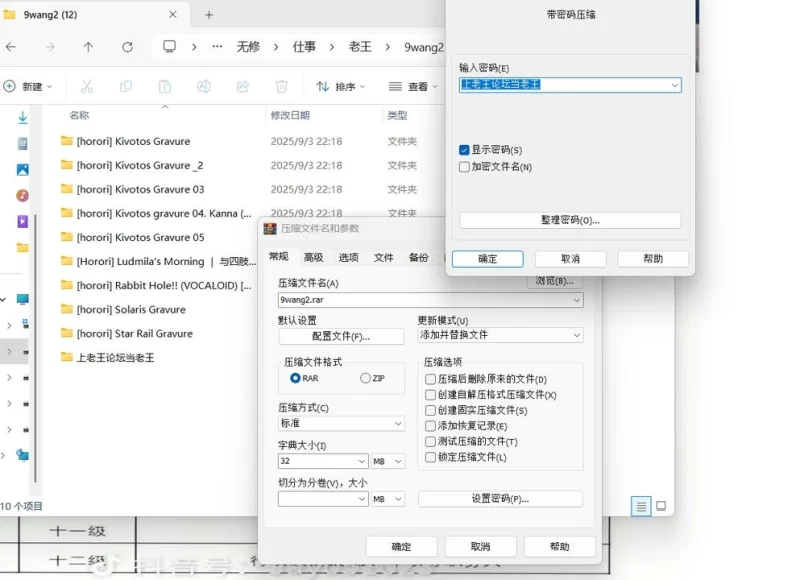Check 压缩后删除原来的文件
Viewport: 800px width, 580px height.
(430, 379)
